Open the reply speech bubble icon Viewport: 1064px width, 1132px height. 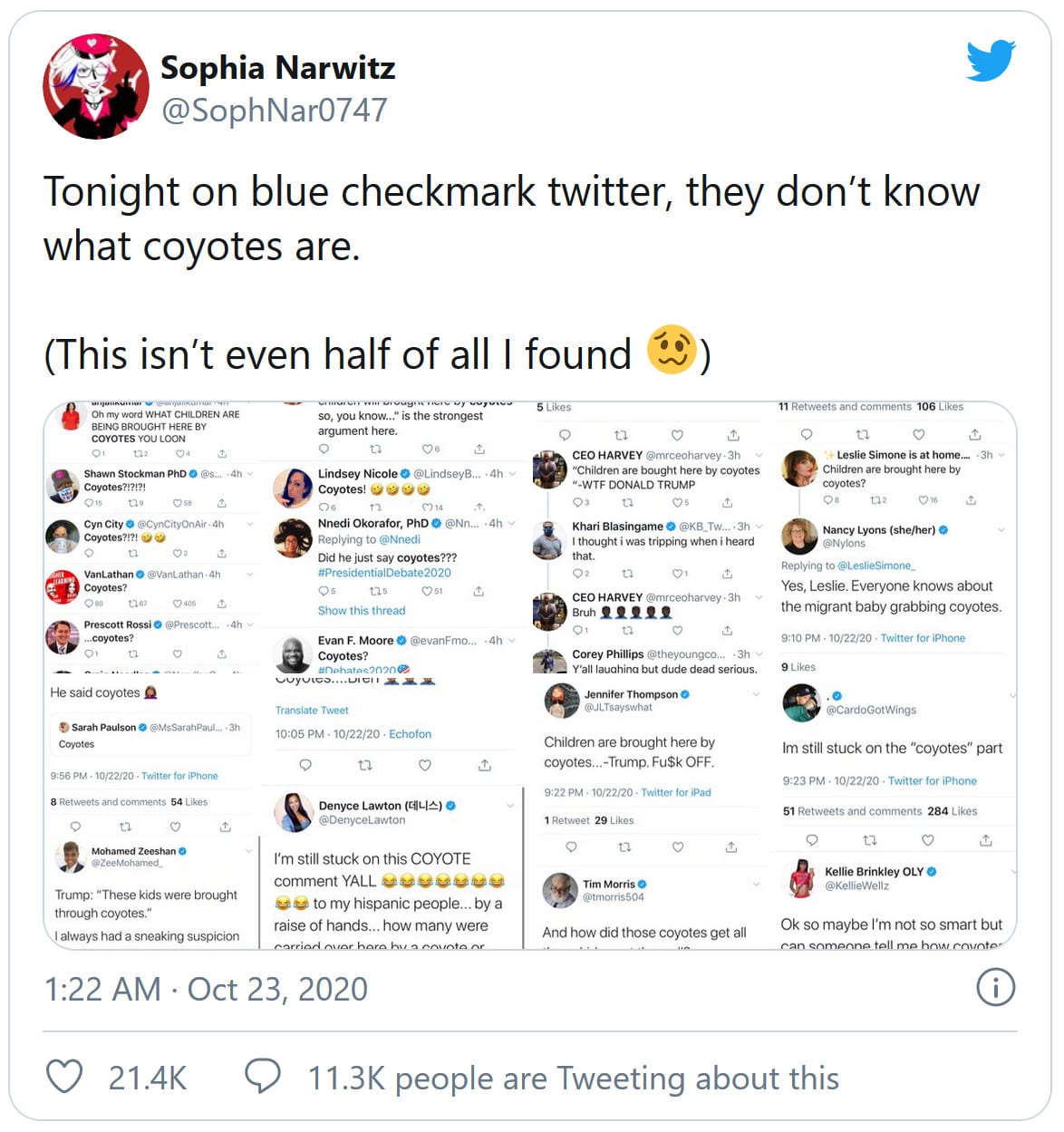coord(263,1077)
